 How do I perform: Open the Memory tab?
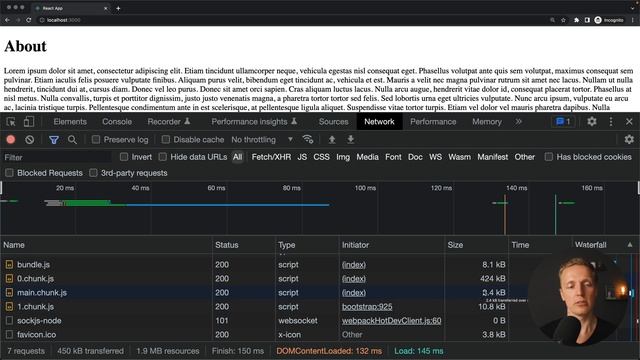tap(487, 122)
